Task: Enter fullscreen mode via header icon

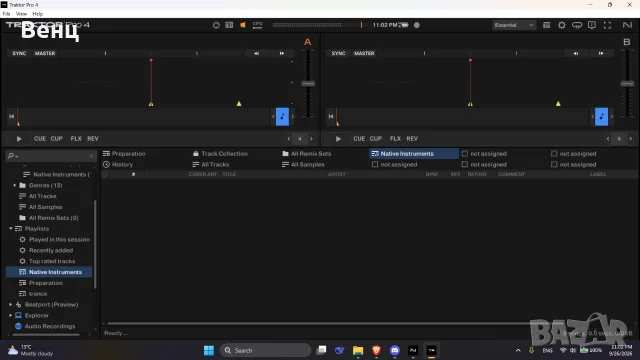Action: pos(607,25)
